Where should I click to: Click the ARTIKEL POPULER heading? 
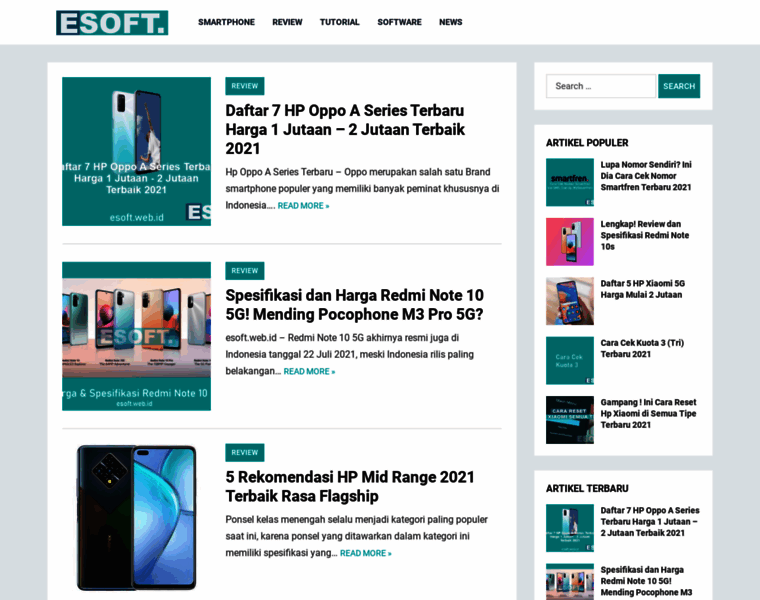(x=587, y=142)
